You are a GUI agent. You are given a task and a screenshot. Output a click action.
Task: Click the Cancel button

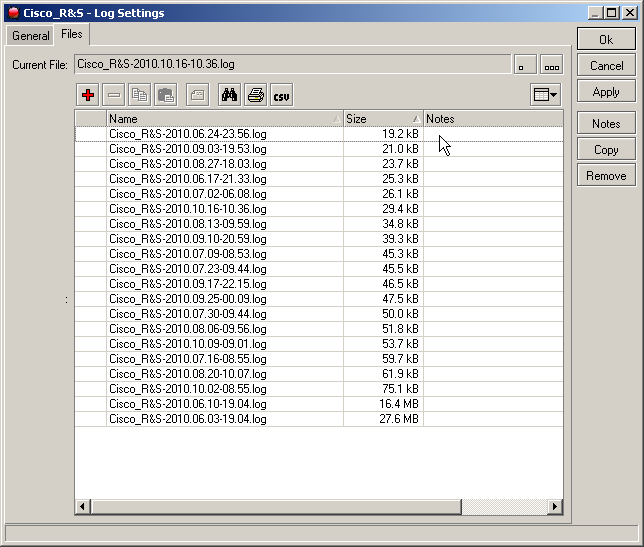click(x=606, y=66)
